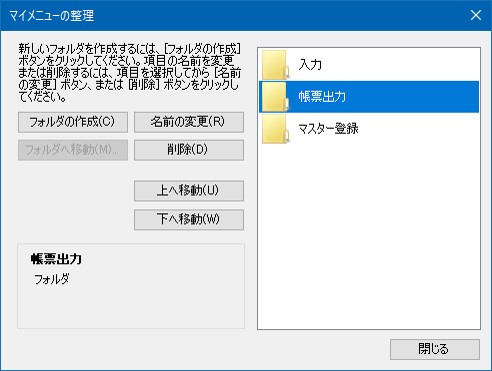Delete the selected item with 削除(D)
This screenshot has height=371, width=492.
click(189, 150)
